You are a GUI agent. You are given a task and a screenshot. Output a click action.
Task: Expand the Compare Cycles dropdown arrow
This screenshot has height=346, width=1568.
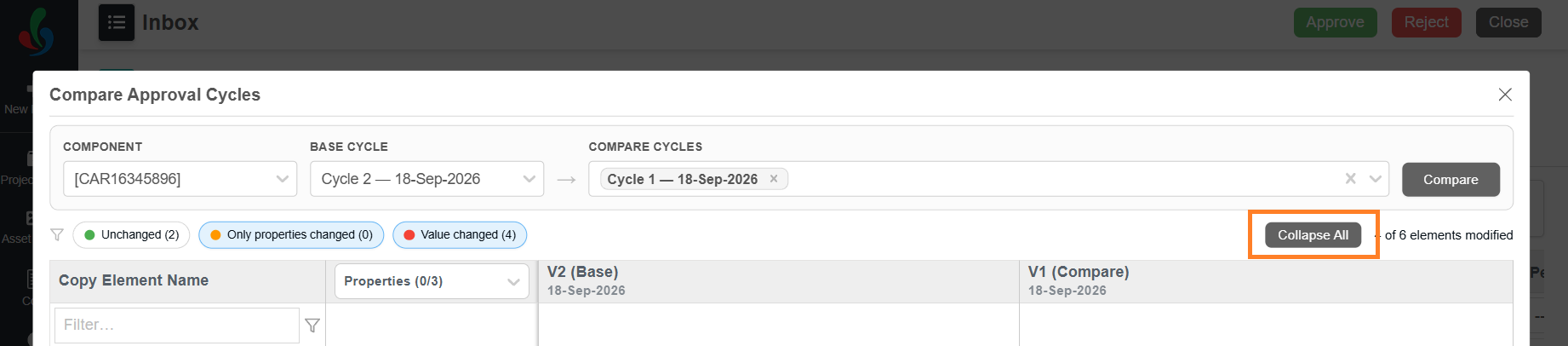[x=1376, y=179]
